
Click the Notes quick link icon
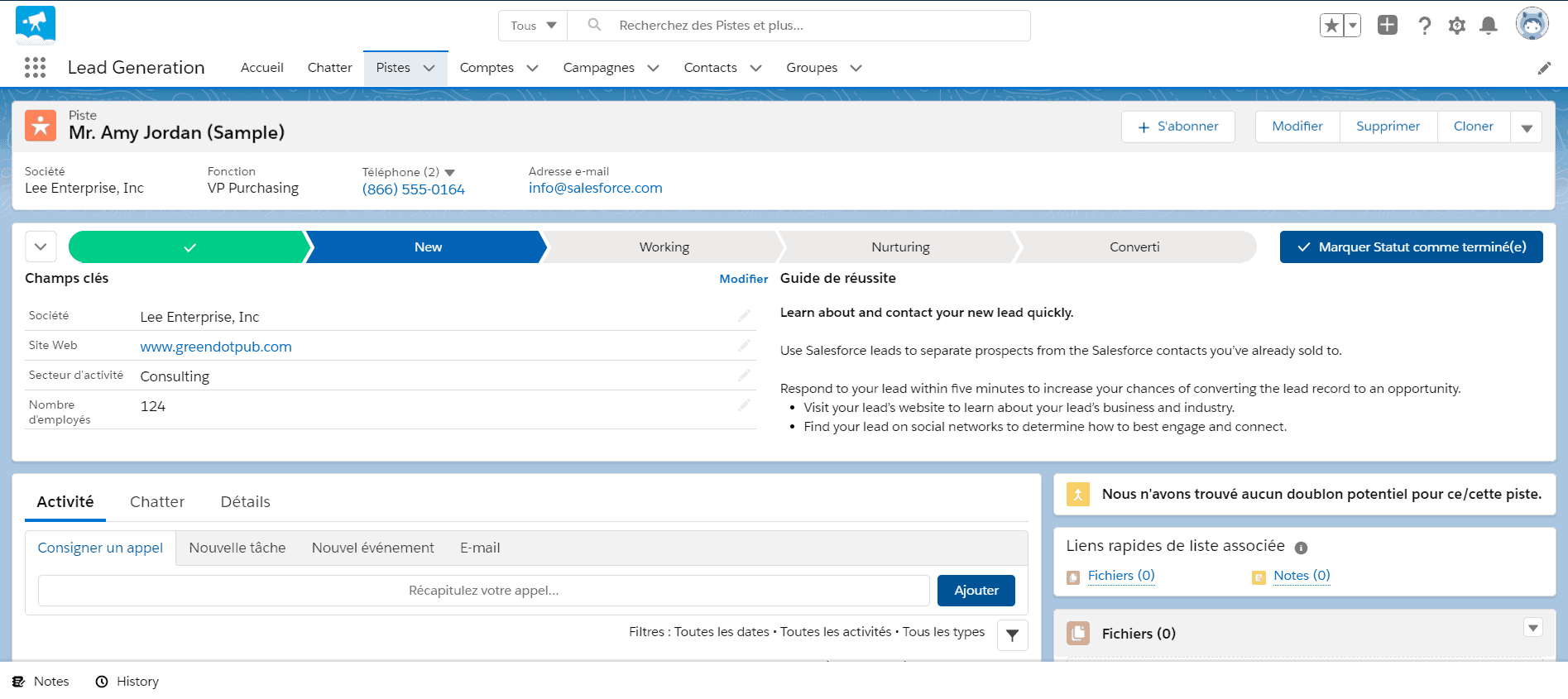tap(1259, 577)
